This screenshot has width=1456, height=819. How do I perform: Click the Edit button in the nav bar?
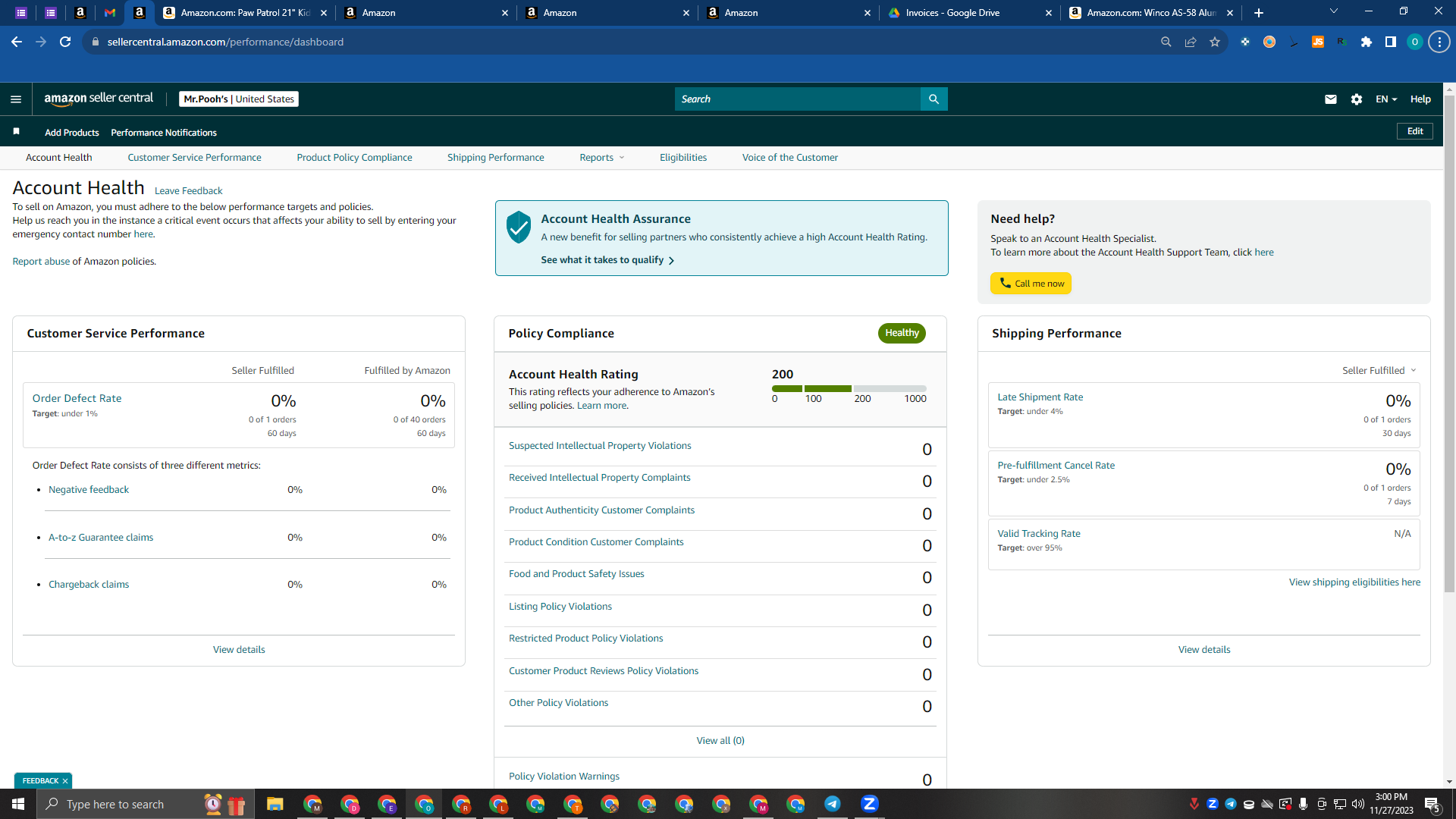tap(1415, 131)
